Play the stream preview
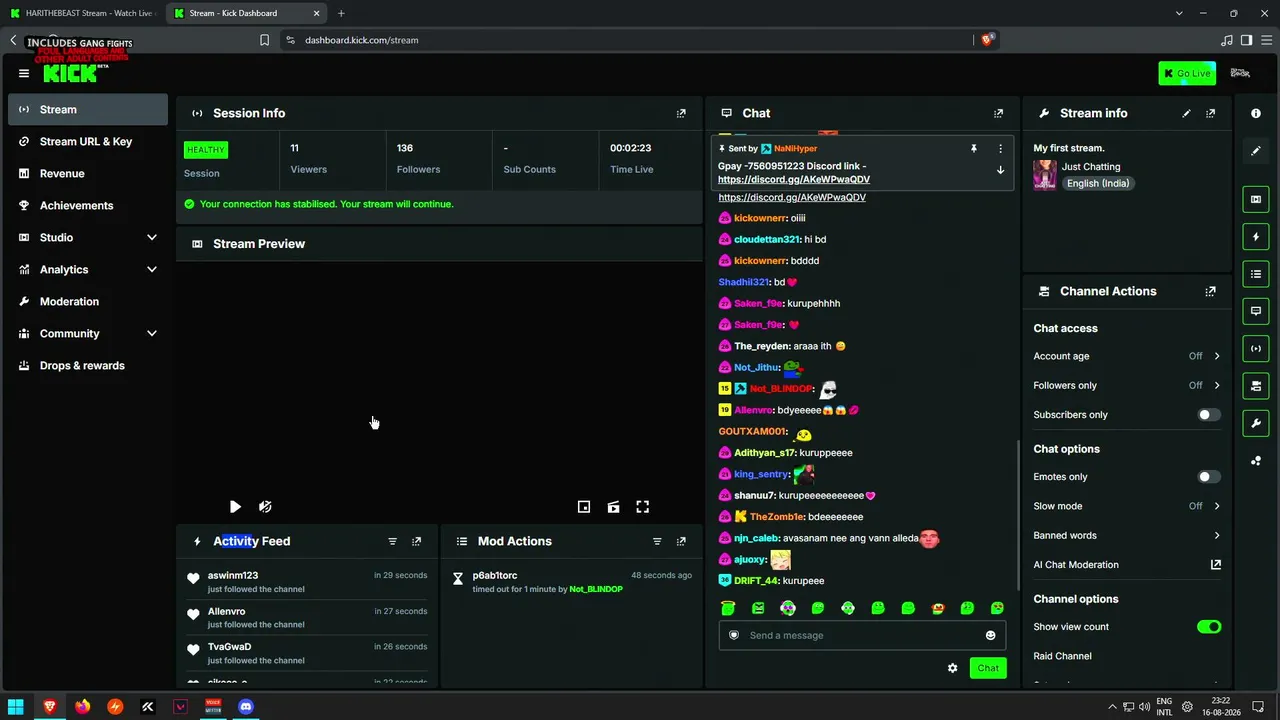Image resolution: width=1280 pixels, height=720 pixels. 235,507
